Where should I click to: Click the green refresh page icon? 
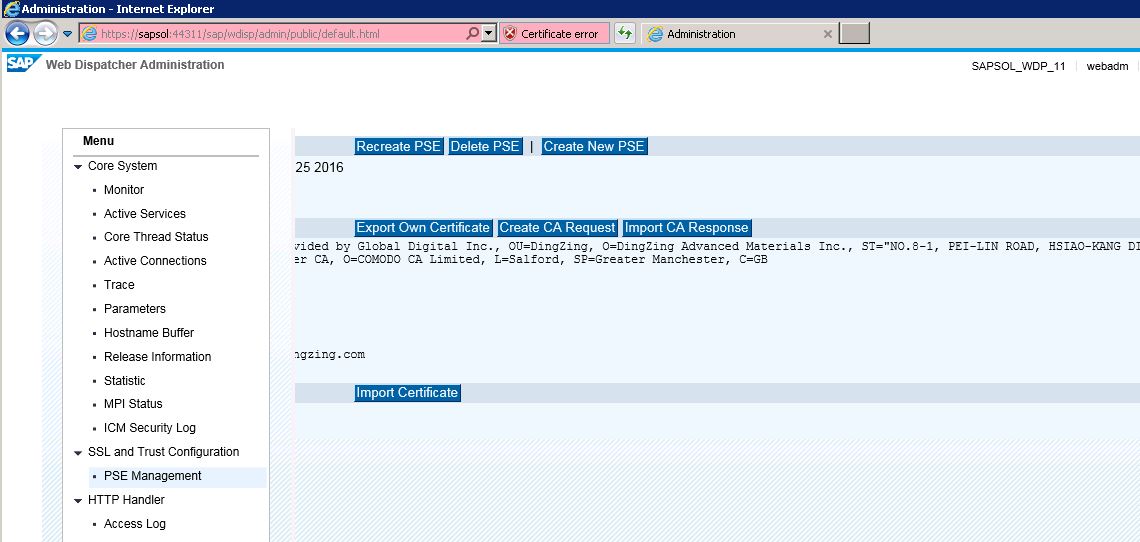tap(625, 33)
